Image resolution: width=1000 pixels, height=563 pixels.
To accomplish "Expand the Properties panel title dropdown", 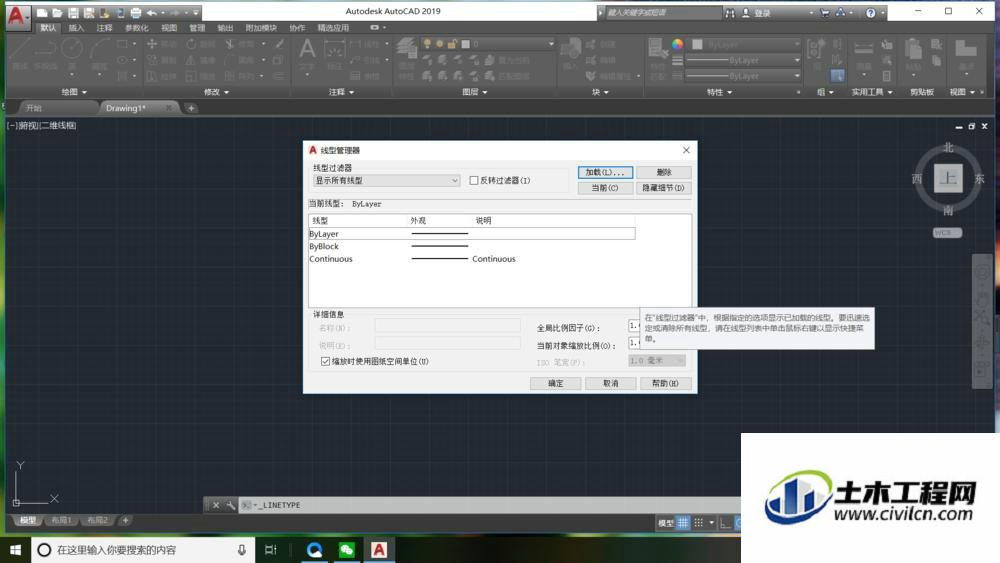I will (719, 92).
